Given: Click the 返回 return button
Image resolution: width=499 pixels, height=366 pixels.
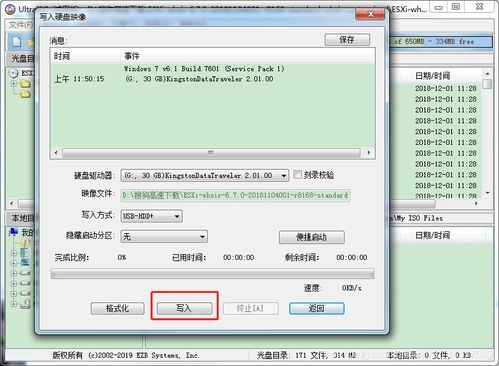Looking at the screenshot, I should point(316,308).
